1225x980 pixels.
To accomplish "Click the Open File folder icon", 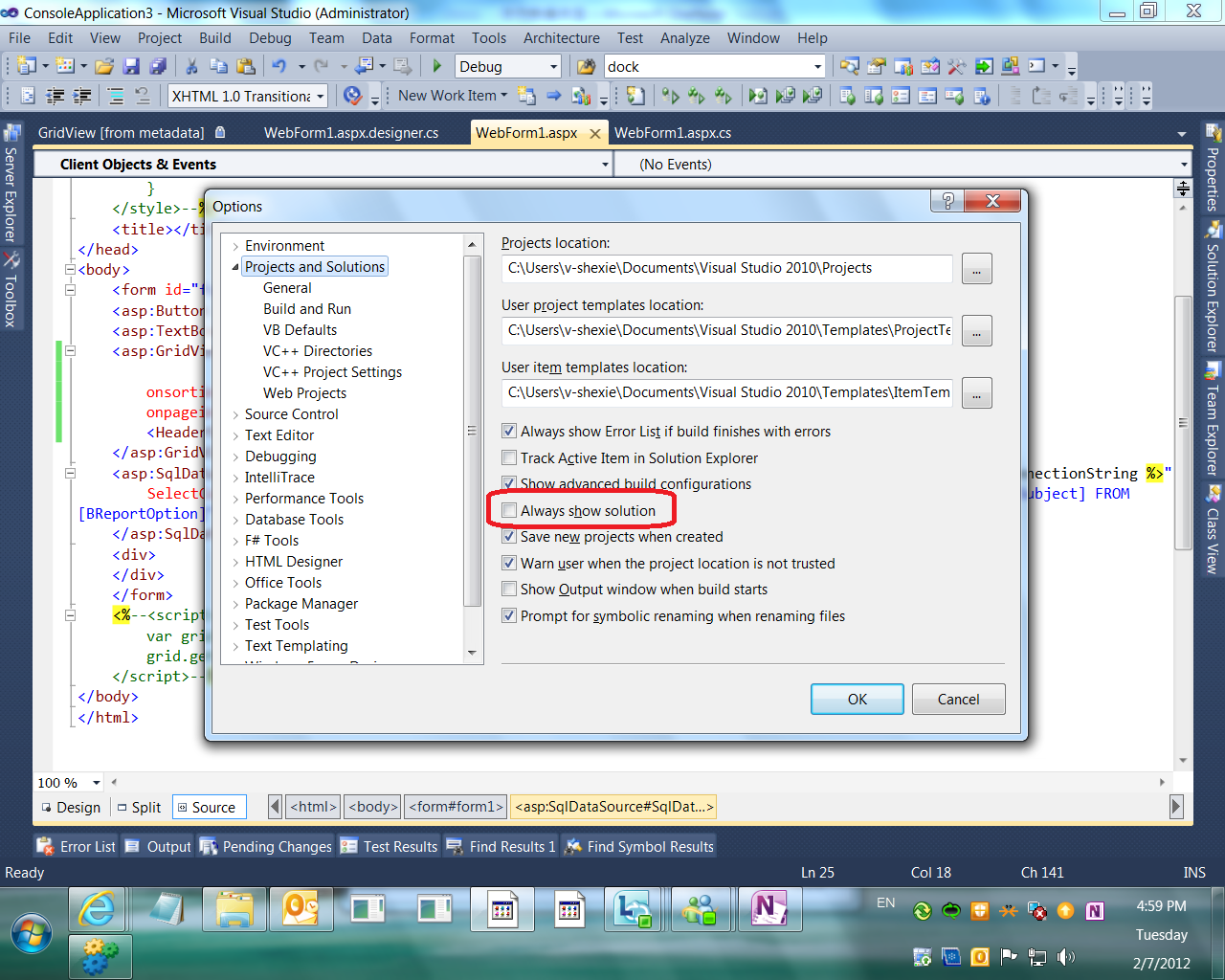I will point(104,66).
